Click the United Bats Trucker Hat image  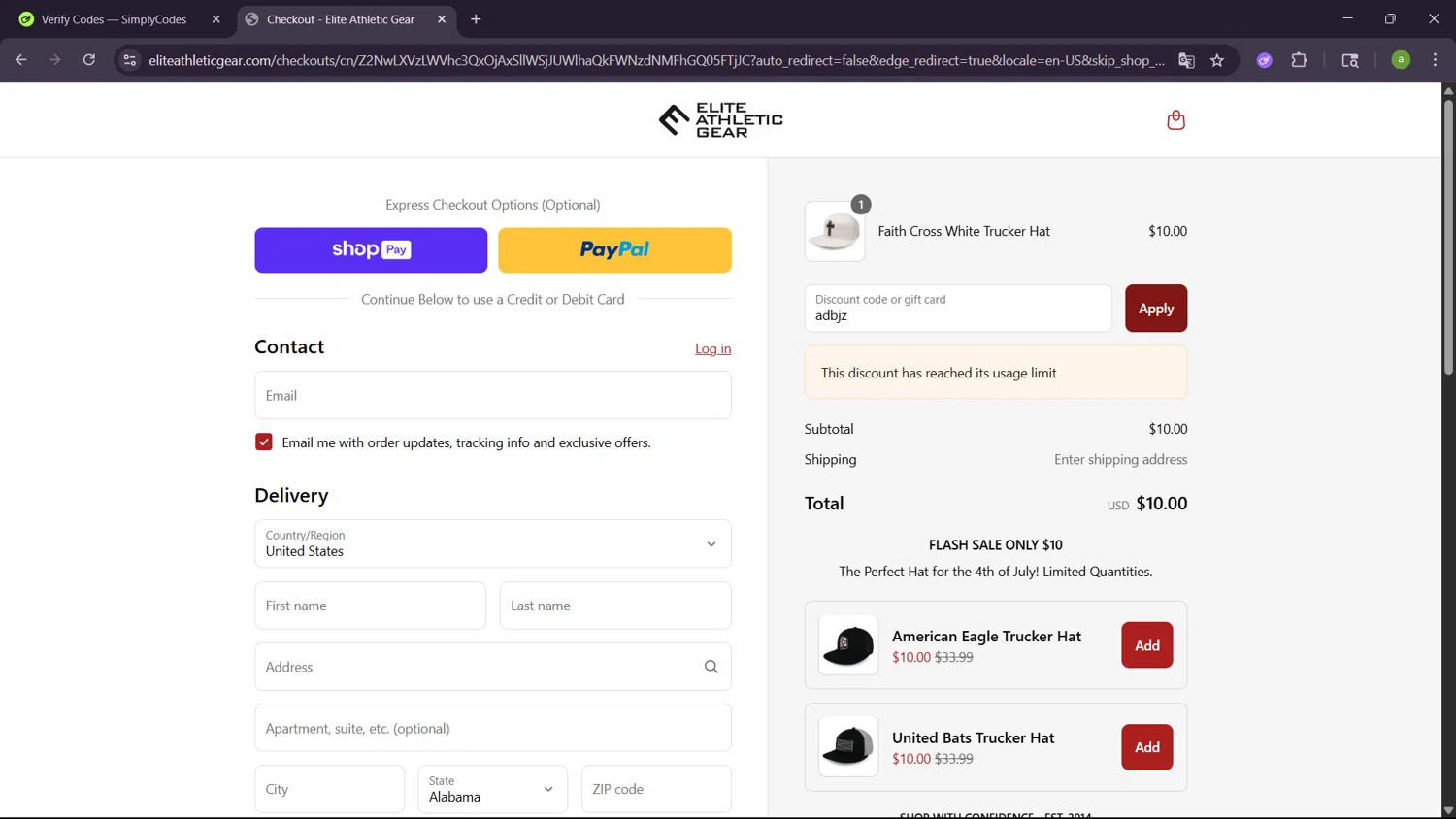pyautogui.click(x=848, y=746)
